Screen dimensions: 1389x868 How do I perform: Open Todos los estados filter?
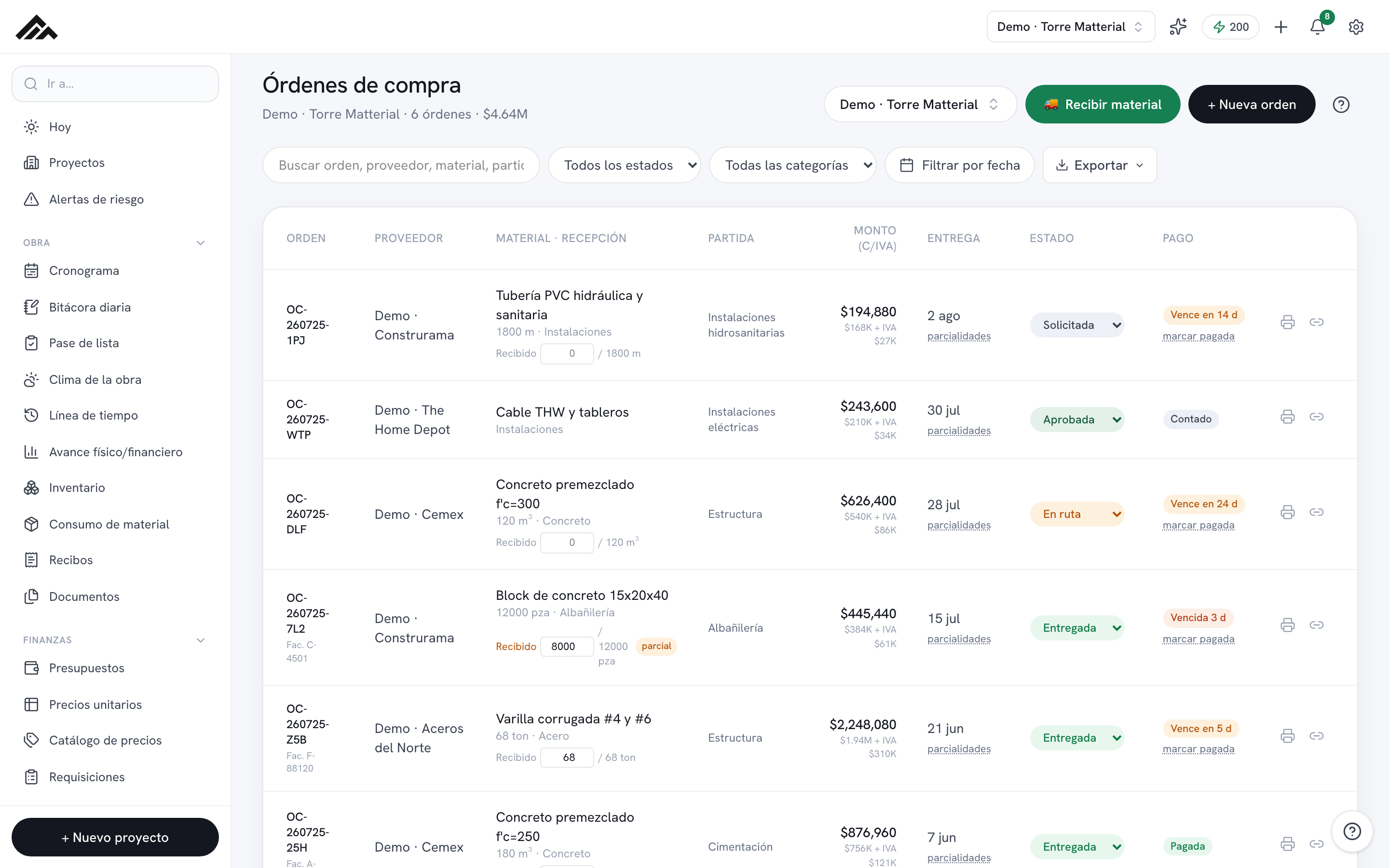click(624, 165)
